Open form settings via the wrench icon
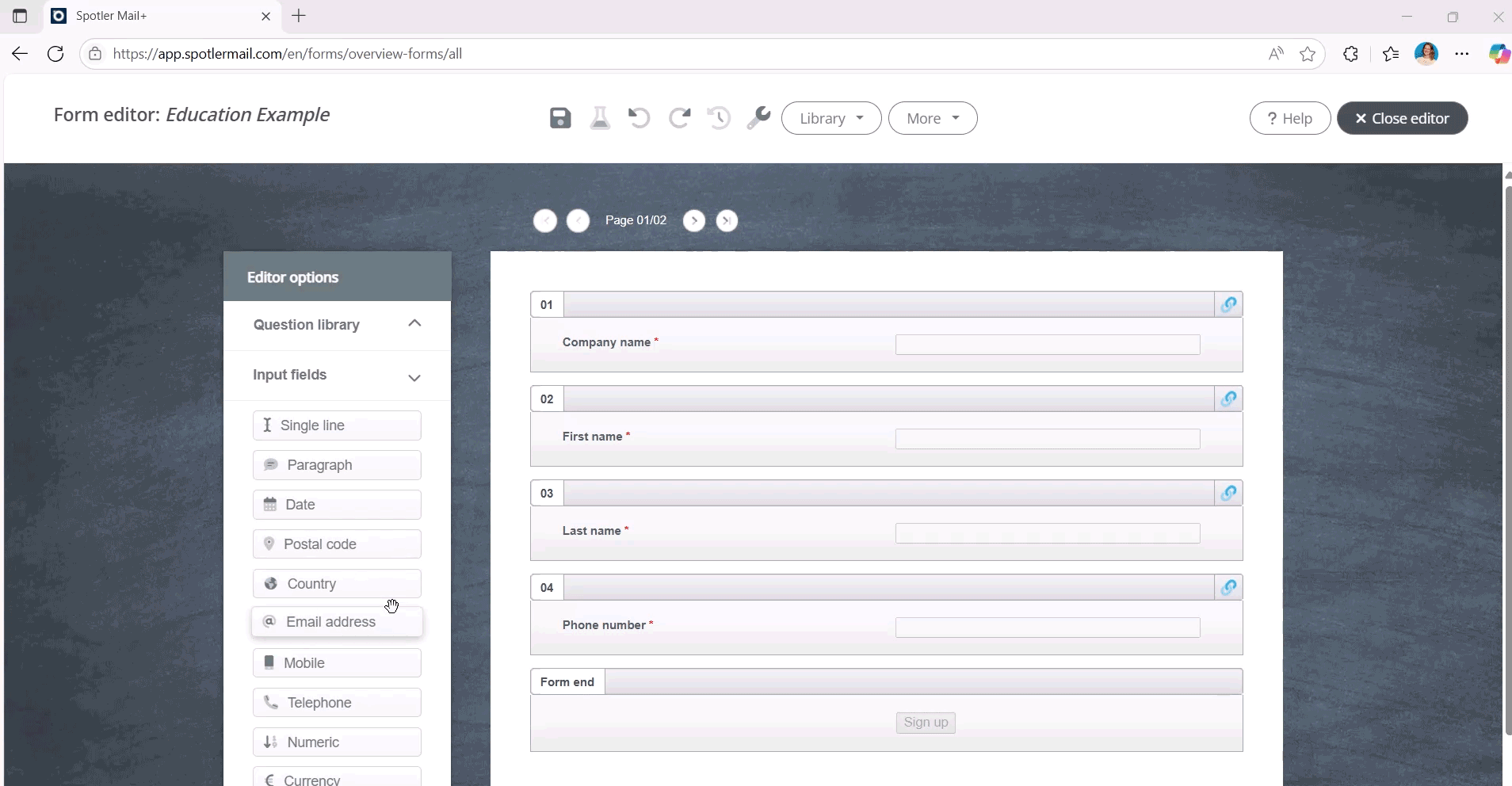 [759, 118]
